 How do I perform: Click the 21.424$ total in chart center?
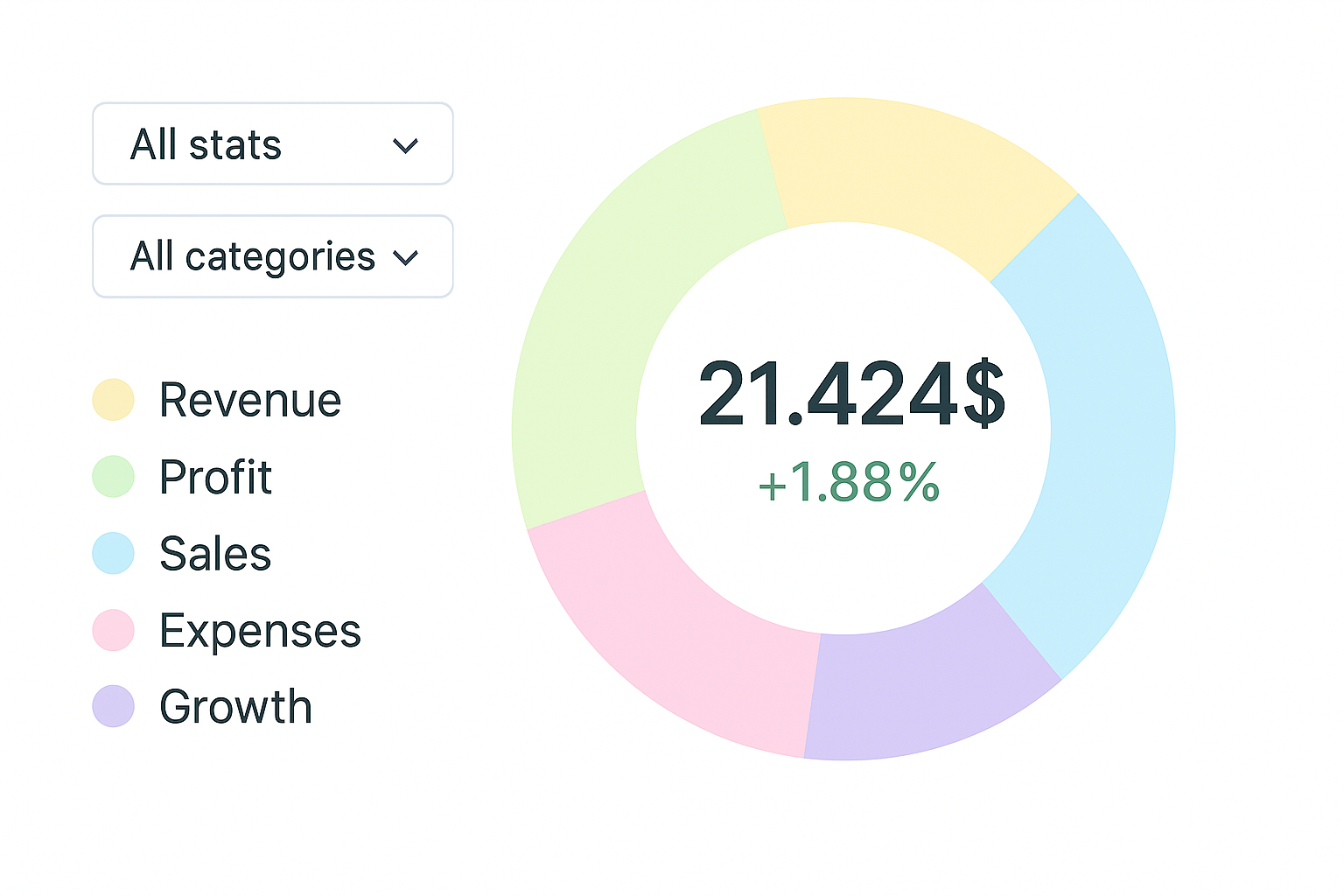851,395
